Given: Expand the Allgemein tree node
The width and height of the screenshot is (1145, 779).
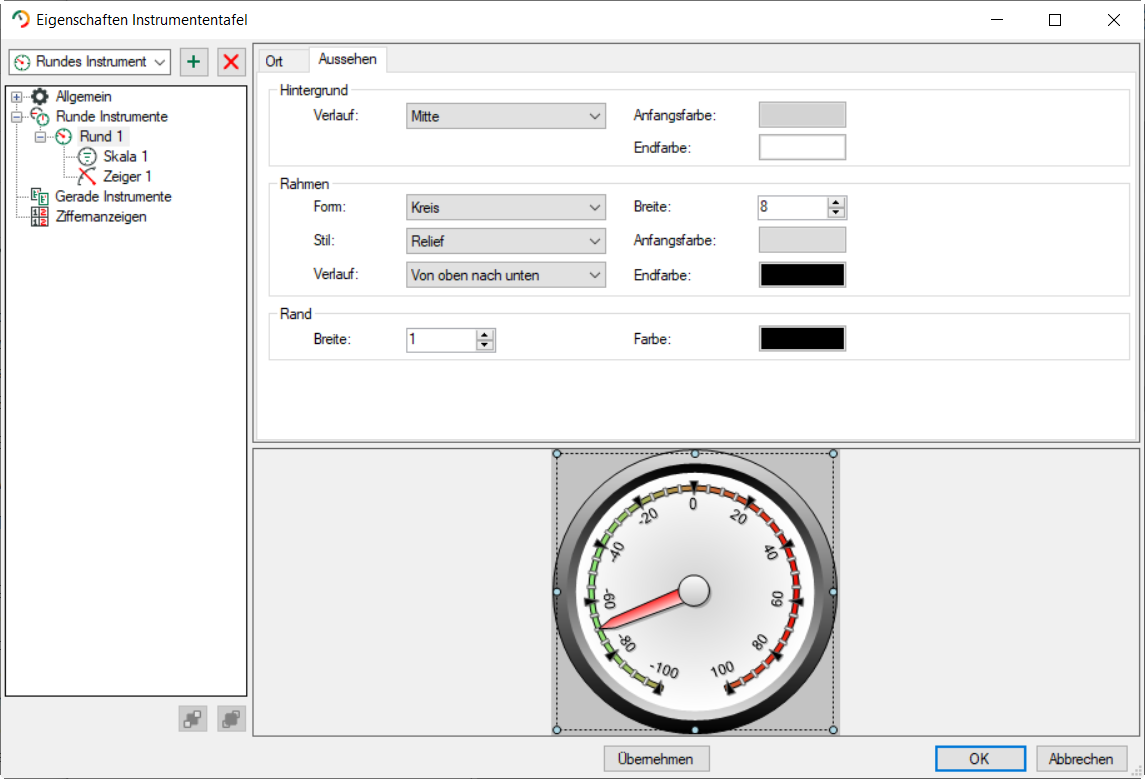Looking at the screenshot, I should [x=16, y=97].
